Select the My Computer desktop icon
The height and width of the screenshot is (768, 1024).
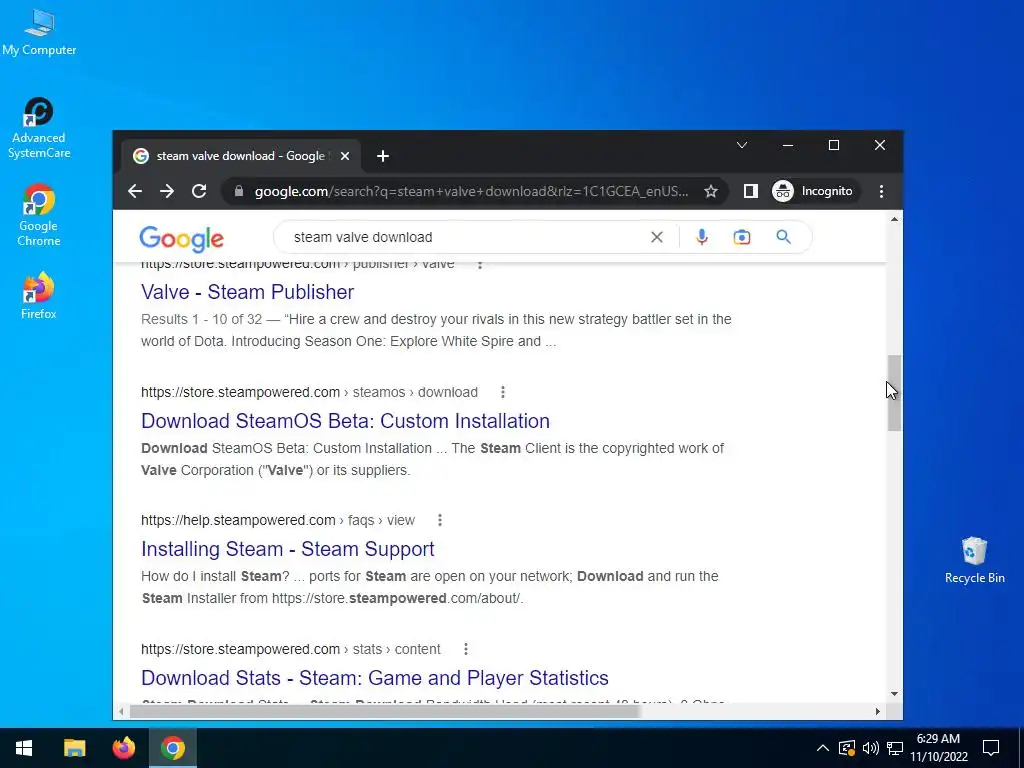pos(39,32)
